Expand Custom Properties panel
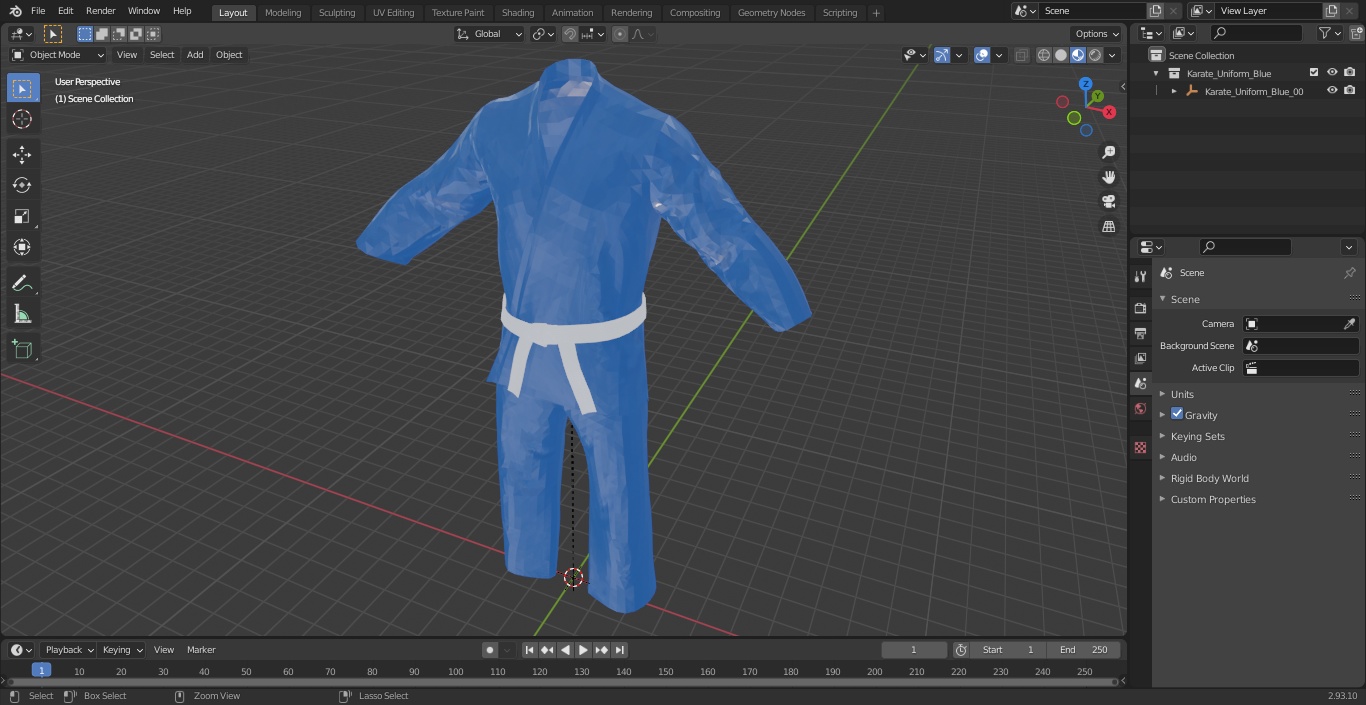Viewport: 1366px width, 705px height. (x=1213, y=499)
